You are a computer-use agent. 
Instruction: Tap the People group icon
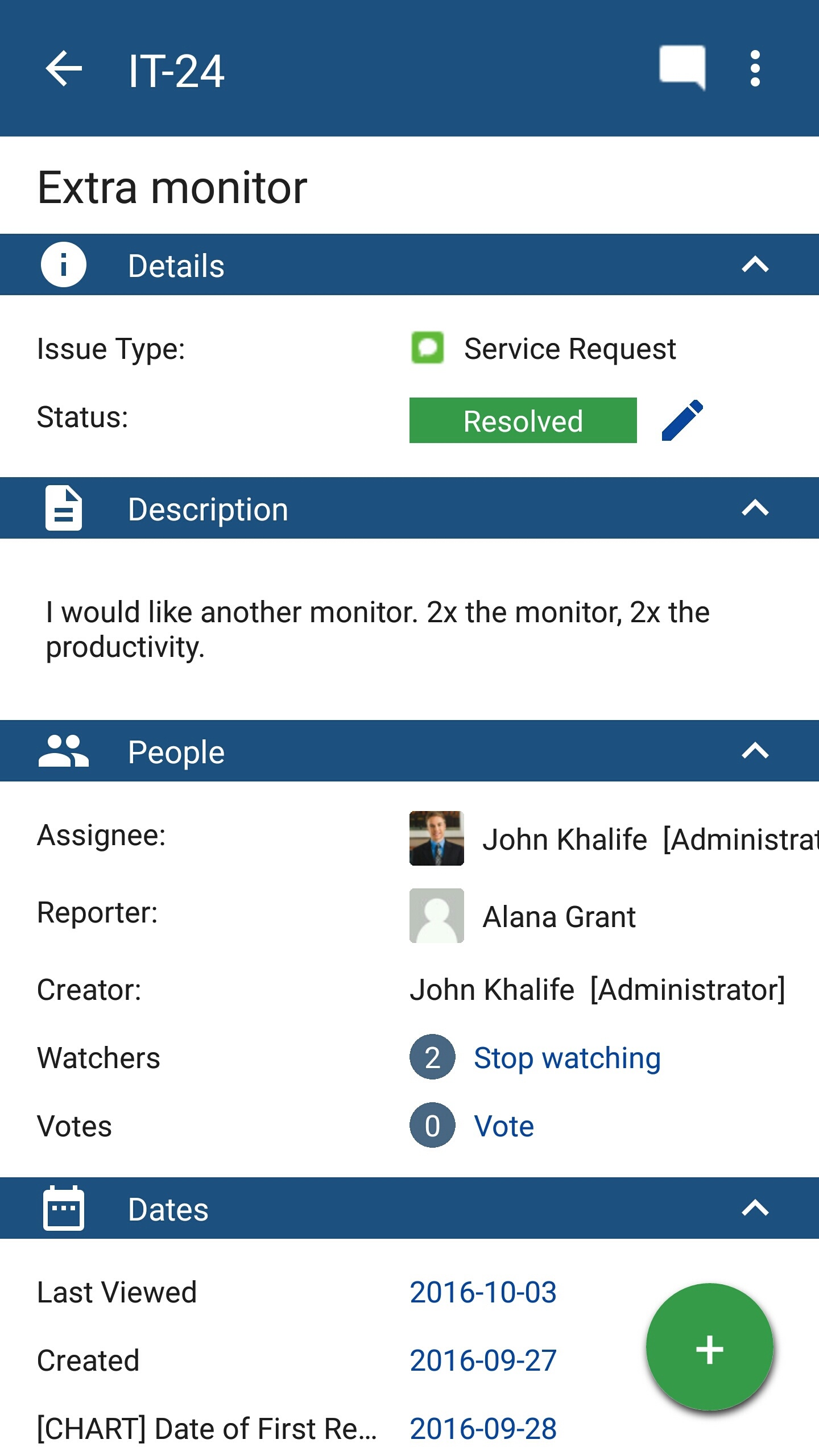[x=64, y=751]
